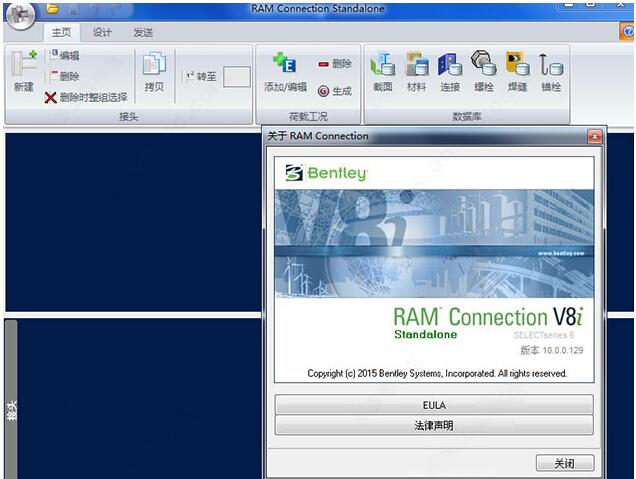The height and width of the screenshot is (479, 636).
Task: Switch to the 主页 ribbon tab
Action: pos(62,32)
